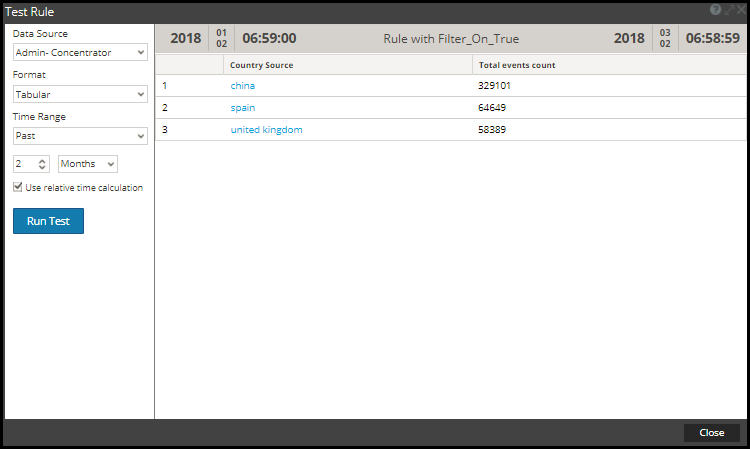Click the Rule with Filter_On_True title

[x=451, y=39]
